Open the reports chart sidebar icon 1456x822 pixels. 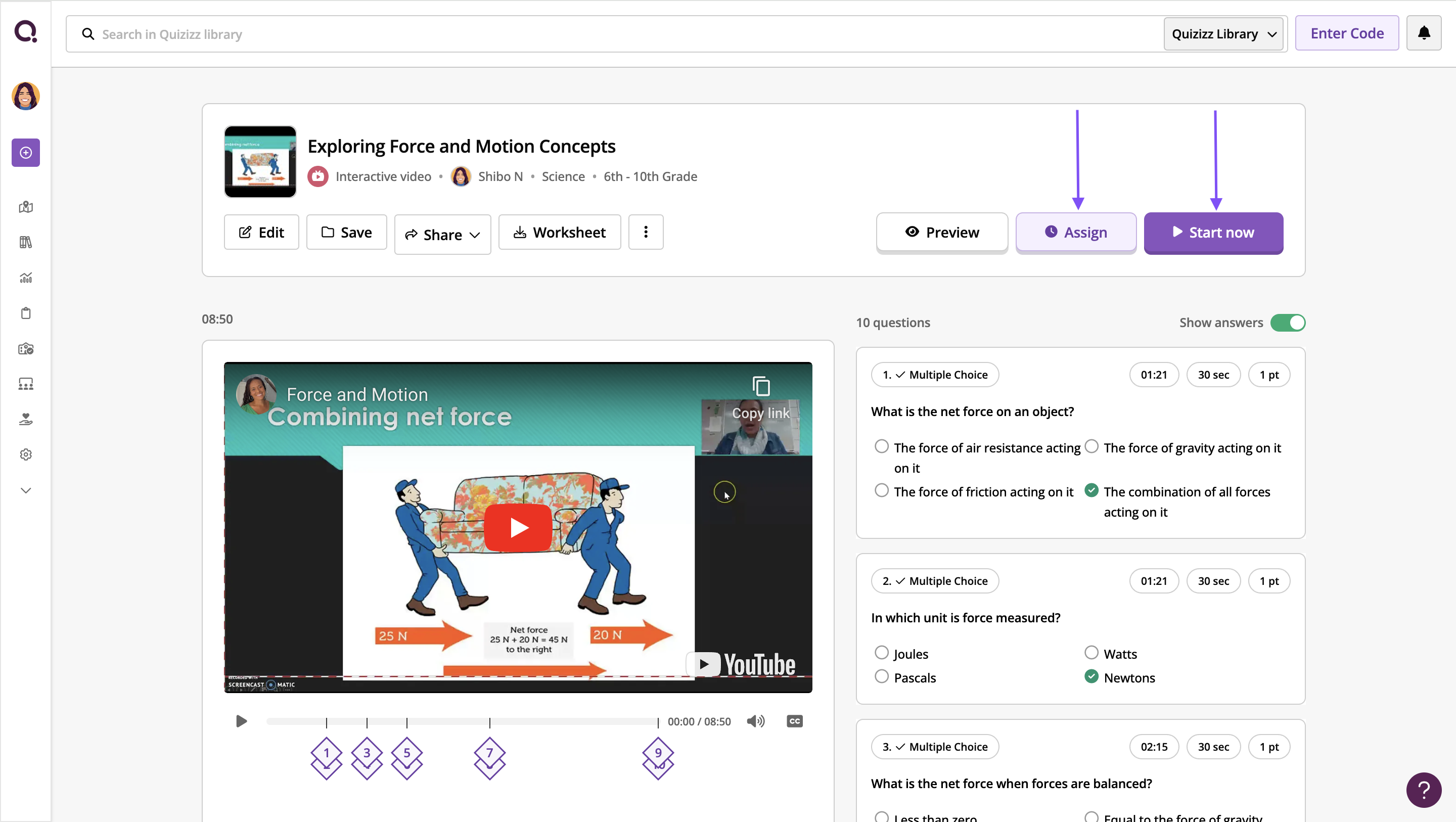click(x=25, y=278)
